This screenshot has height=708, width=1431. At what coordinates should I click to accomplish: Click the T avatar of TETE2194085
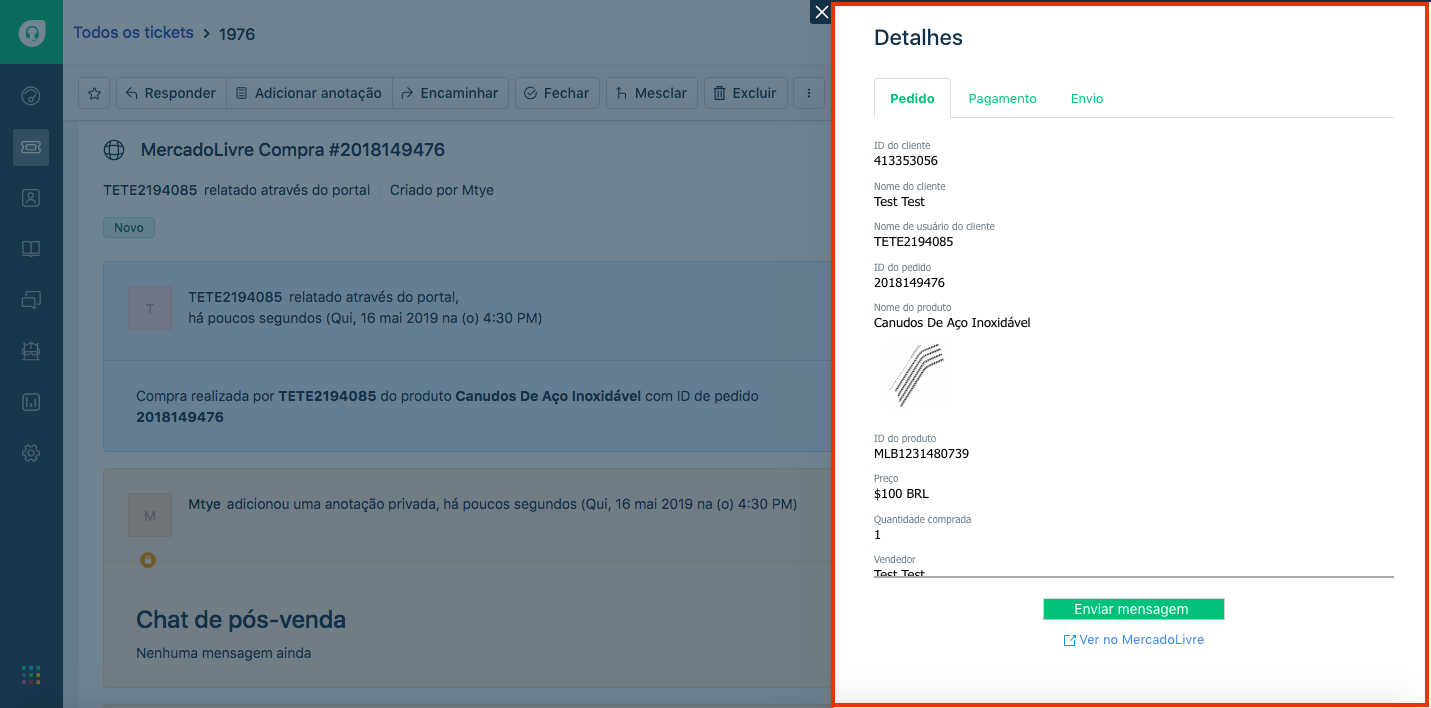(x=150, y=308)
